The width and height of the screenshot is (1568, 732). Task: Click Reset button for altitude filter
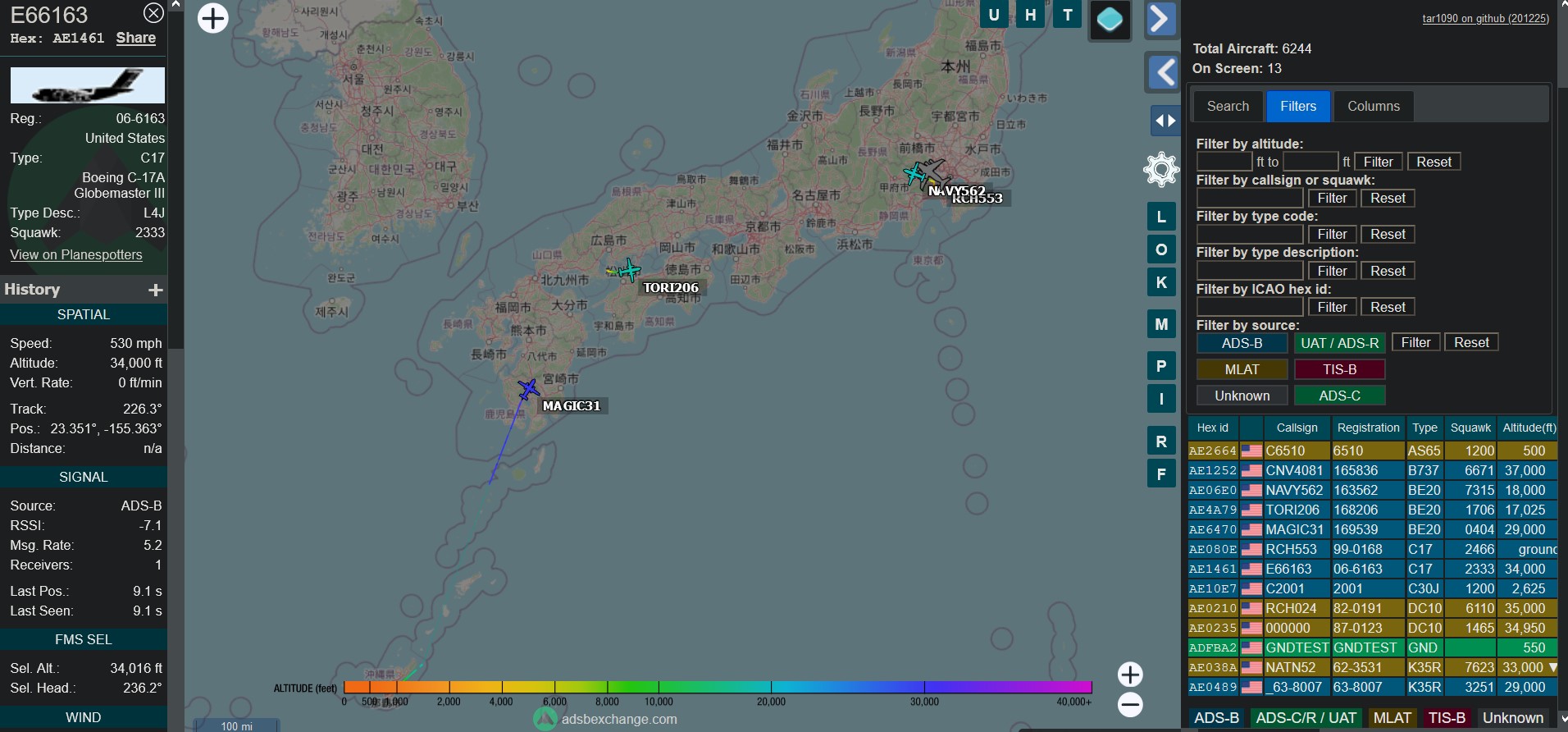point(1434,162)
